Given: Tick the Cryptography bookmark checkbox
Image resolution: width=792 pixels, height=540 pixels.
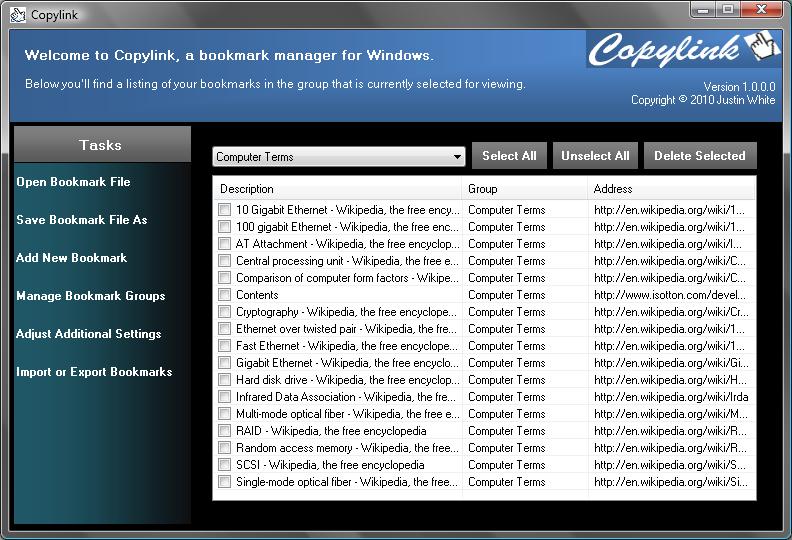Looking at the screenshot, I should (224, 312).
